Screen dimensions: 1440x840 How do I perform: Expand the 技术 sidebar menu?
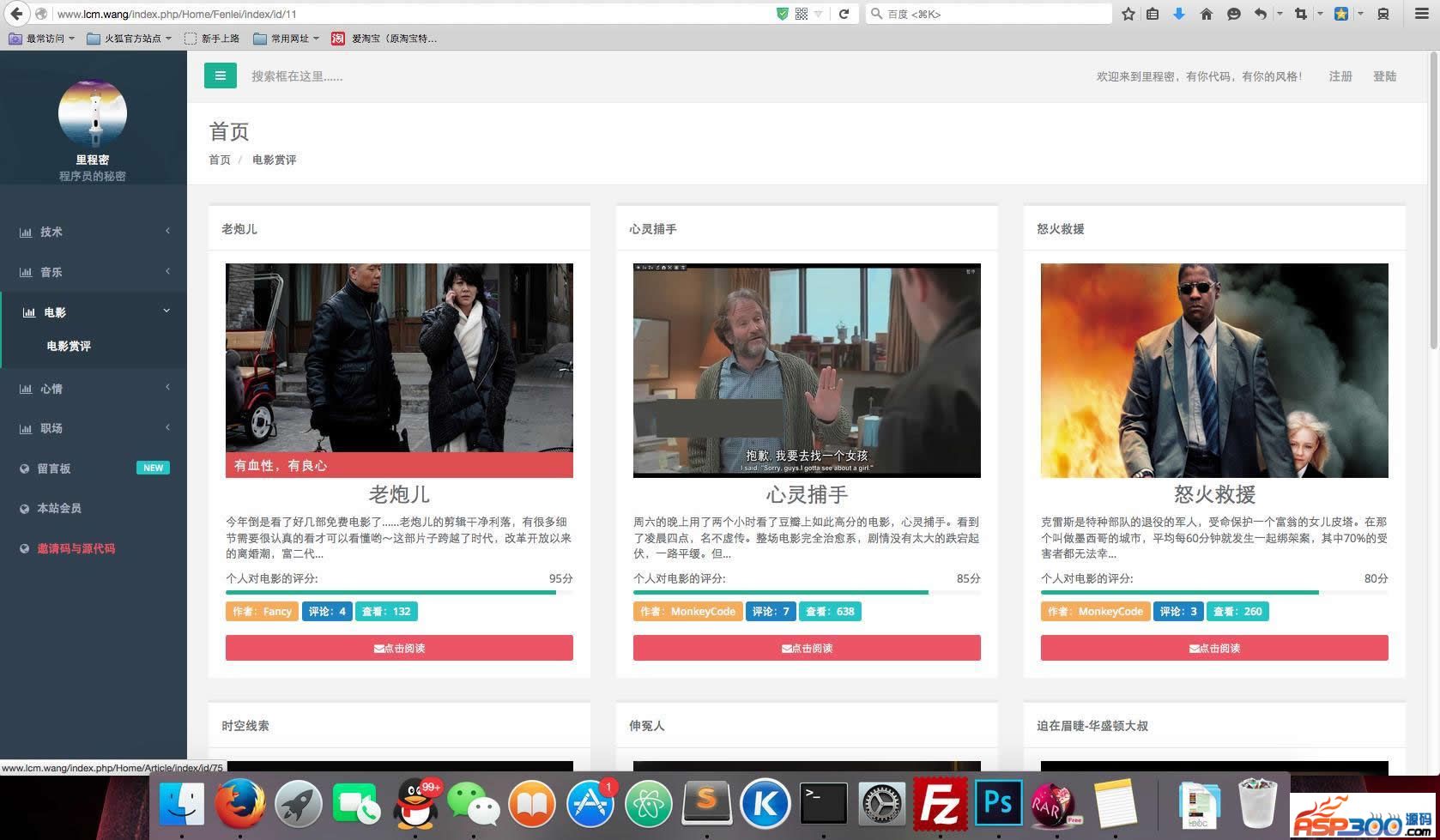[94, 232]
